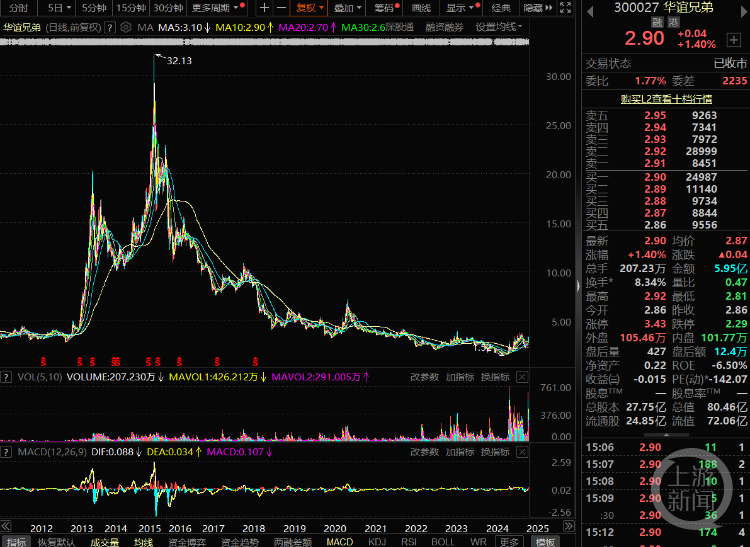Click 加指标 in VOL panel
750x547 pixels.
pyautogui.click(x=460, y=377)
